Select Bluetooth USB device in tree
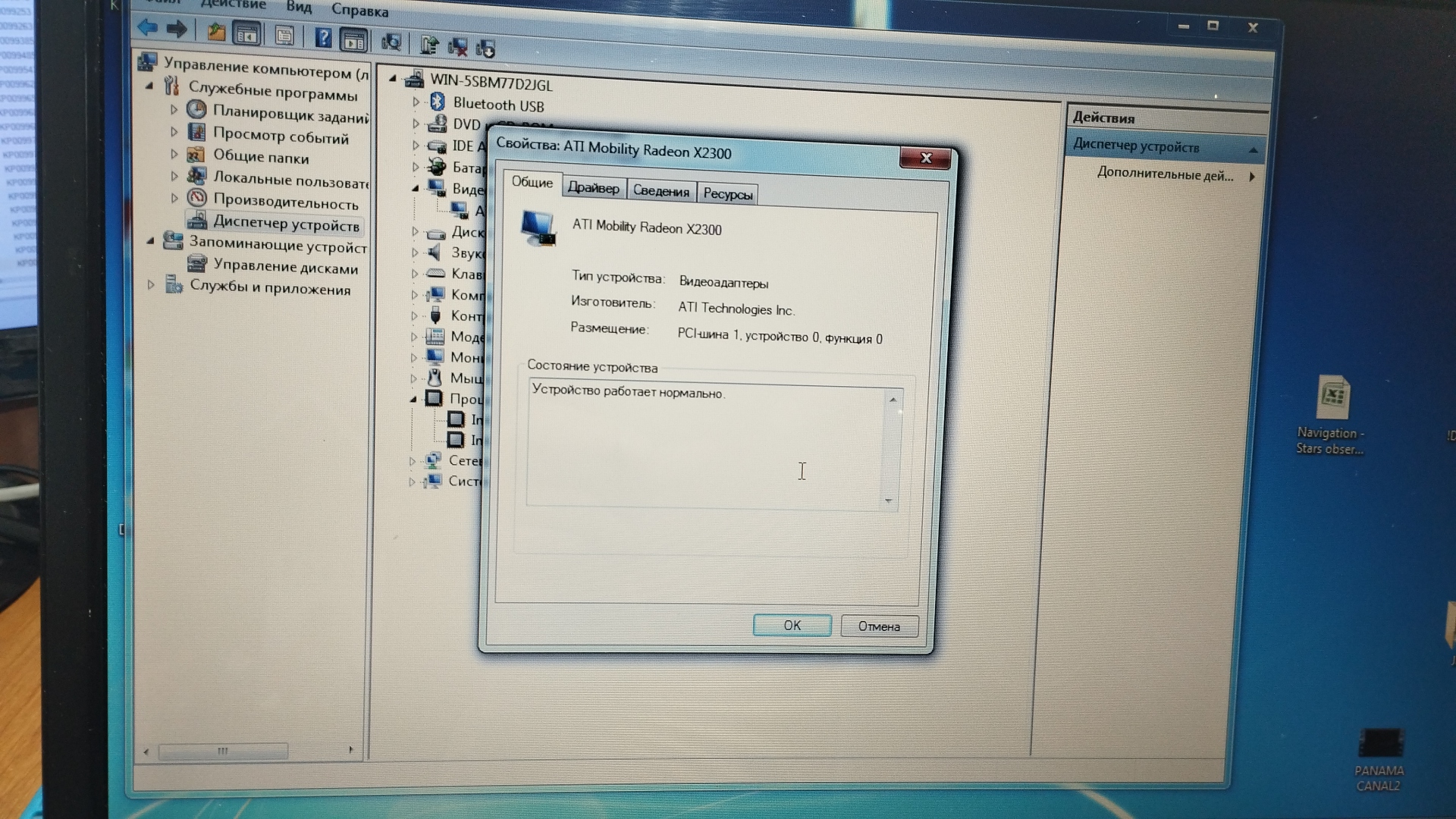The width and height of the screenshot is (1456, 819). coord(497,105)
